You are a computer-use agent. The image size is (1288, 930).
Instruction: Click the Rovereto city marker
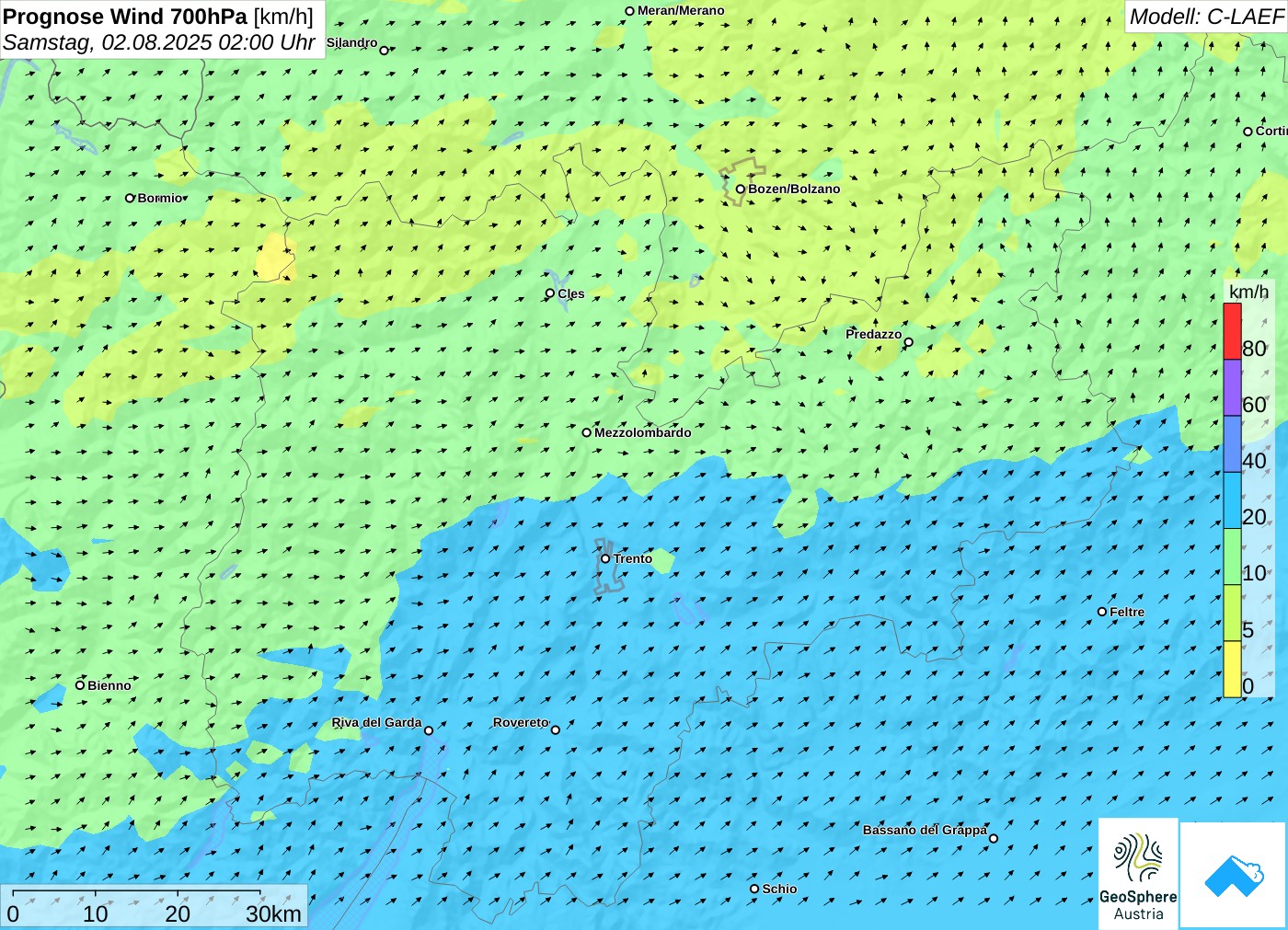pos(555,729)
